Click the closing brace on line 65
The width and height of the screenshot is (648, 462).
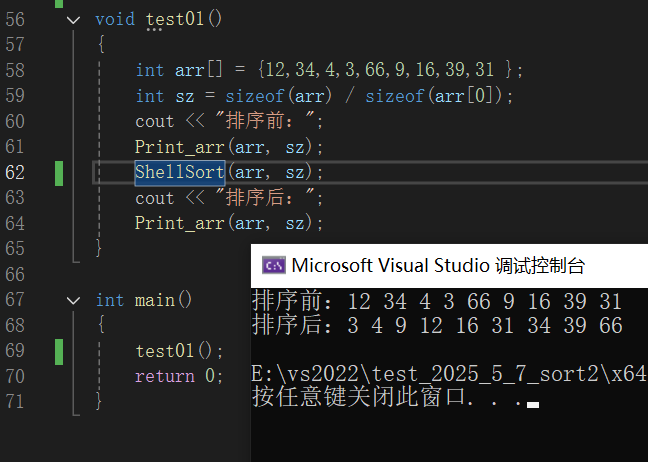99,248
